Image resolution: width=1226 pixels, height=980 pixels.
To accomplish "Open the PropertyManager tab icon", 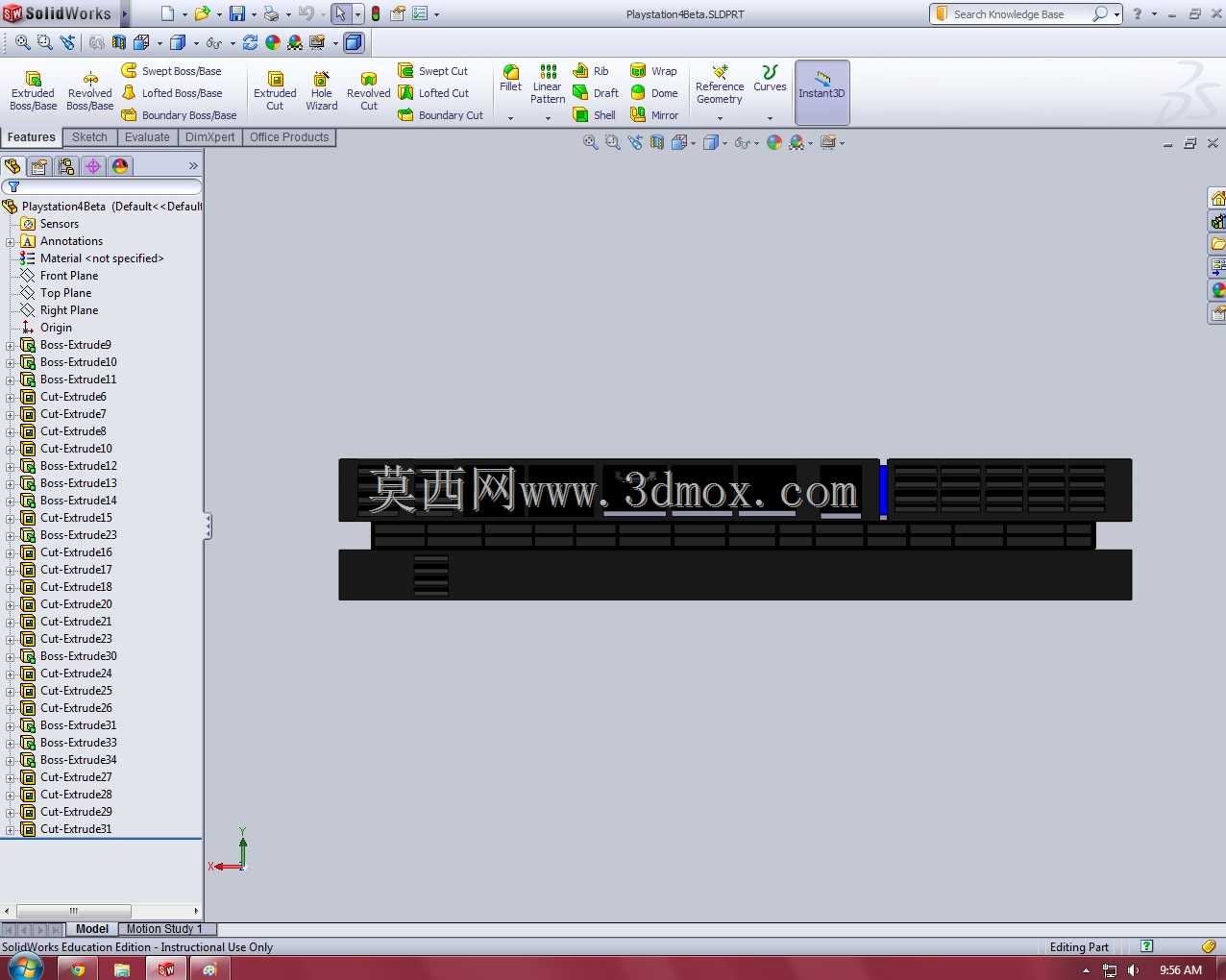I will pyautogui.click(x=39, y=166).
